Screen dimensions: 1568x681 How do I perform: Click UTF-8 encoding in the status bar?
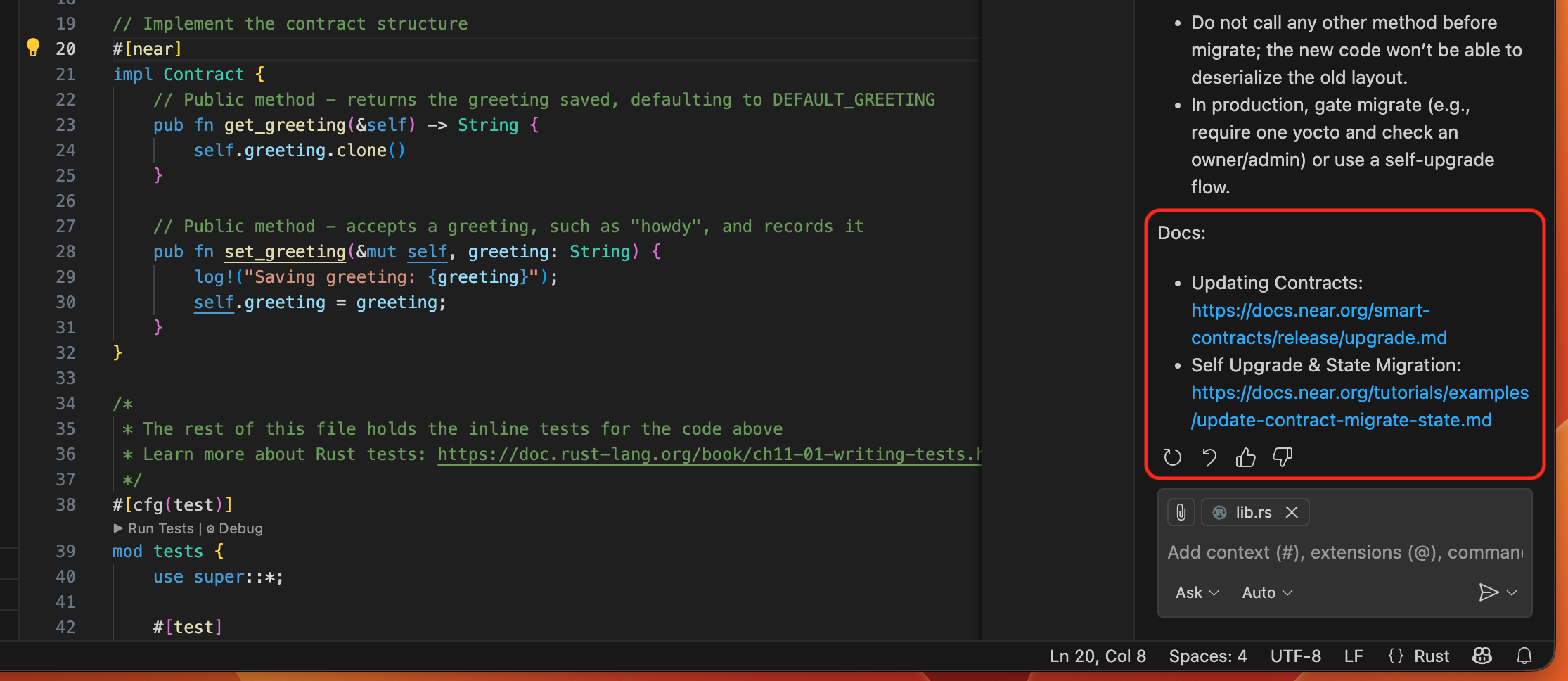point(1296,656)
